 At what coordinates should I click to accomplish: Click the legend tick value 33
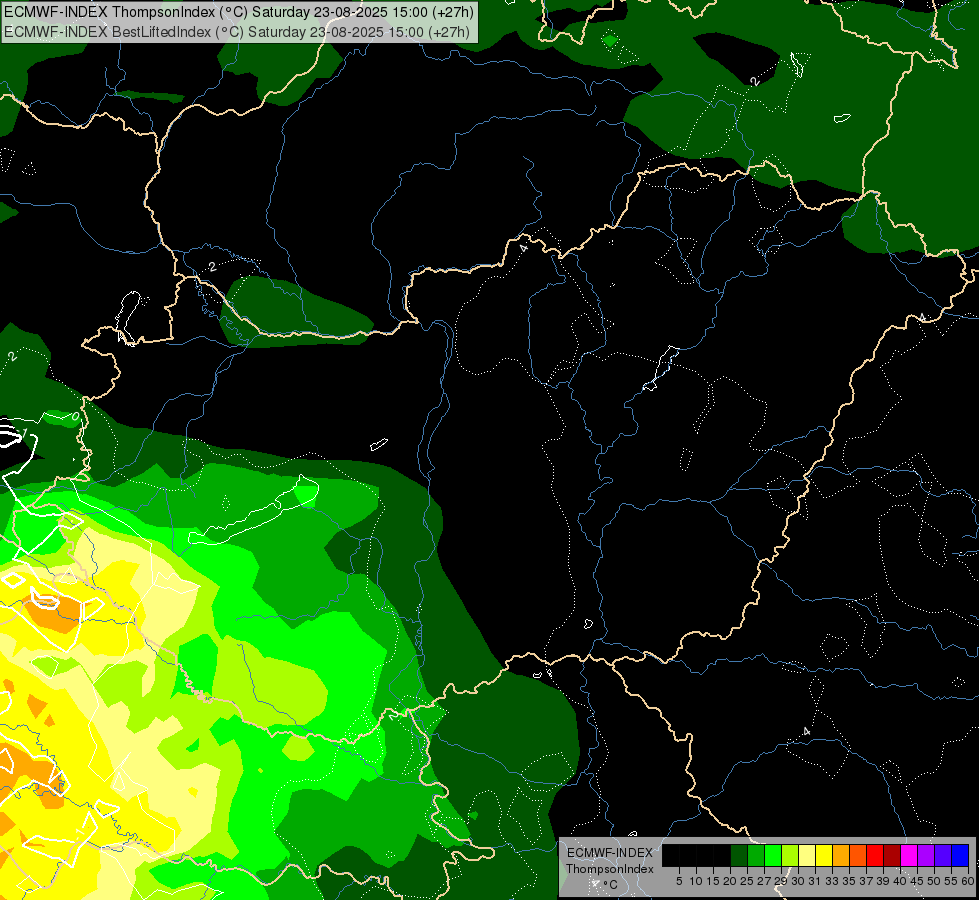coord(832,881)
